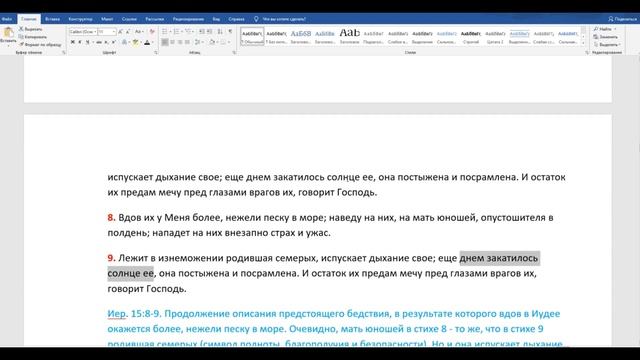Switch to the Ссылки ribbon tab
The height and width of the screenshot is (360, 640).
pyautogui.click(x=129, y=19)
